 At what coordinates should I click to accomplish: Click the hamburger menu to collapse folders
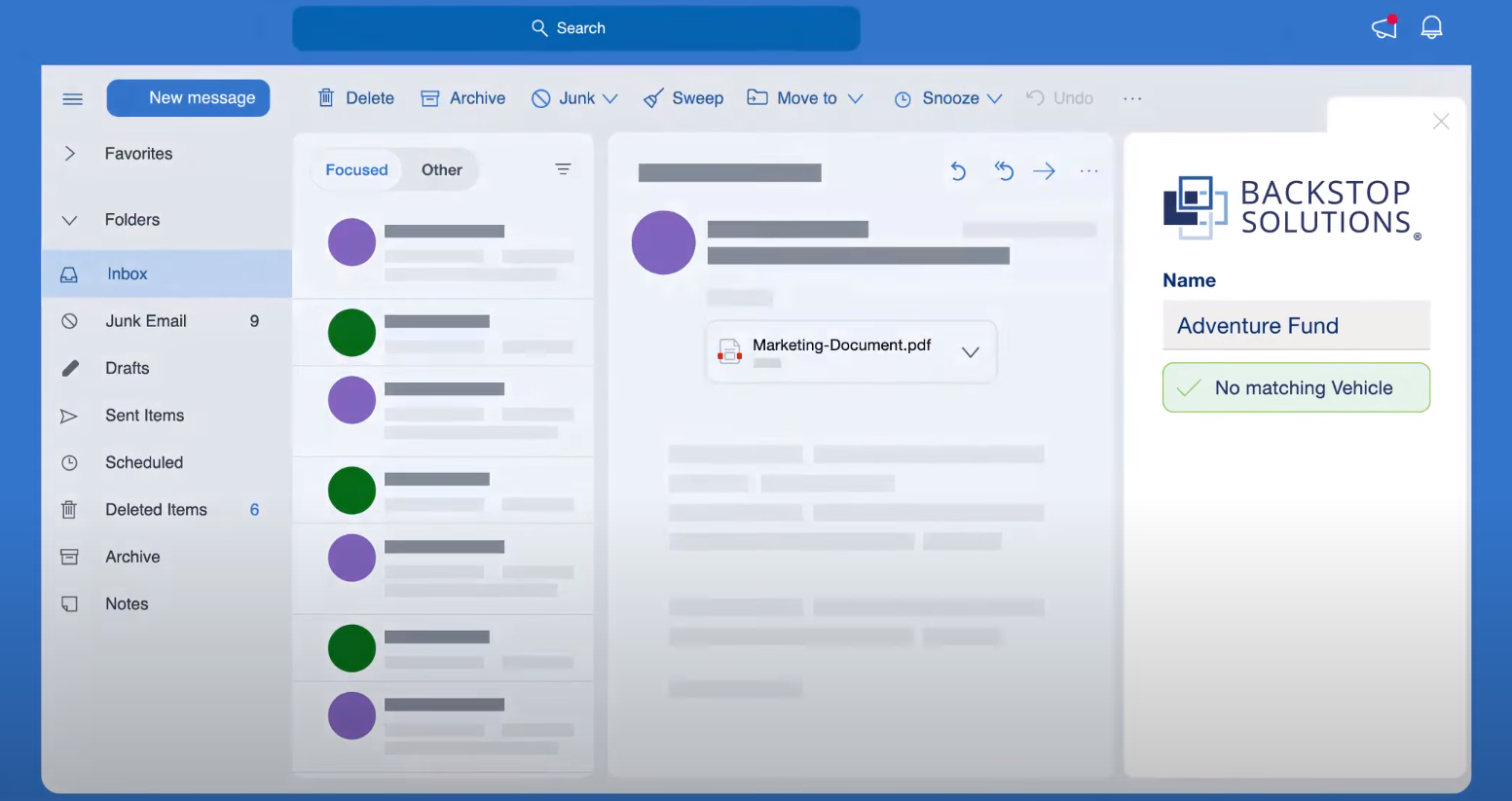tap(72, 98)
